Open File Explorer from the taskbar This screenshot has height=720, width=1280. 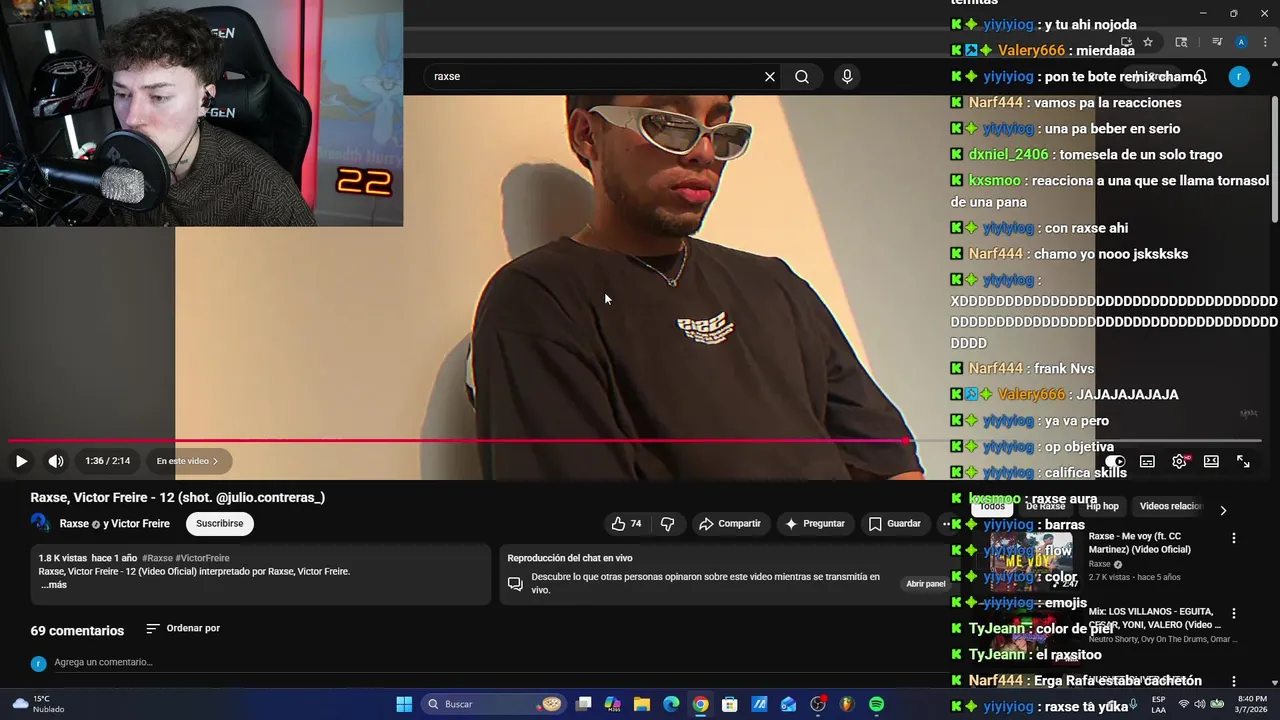point(642,704)
